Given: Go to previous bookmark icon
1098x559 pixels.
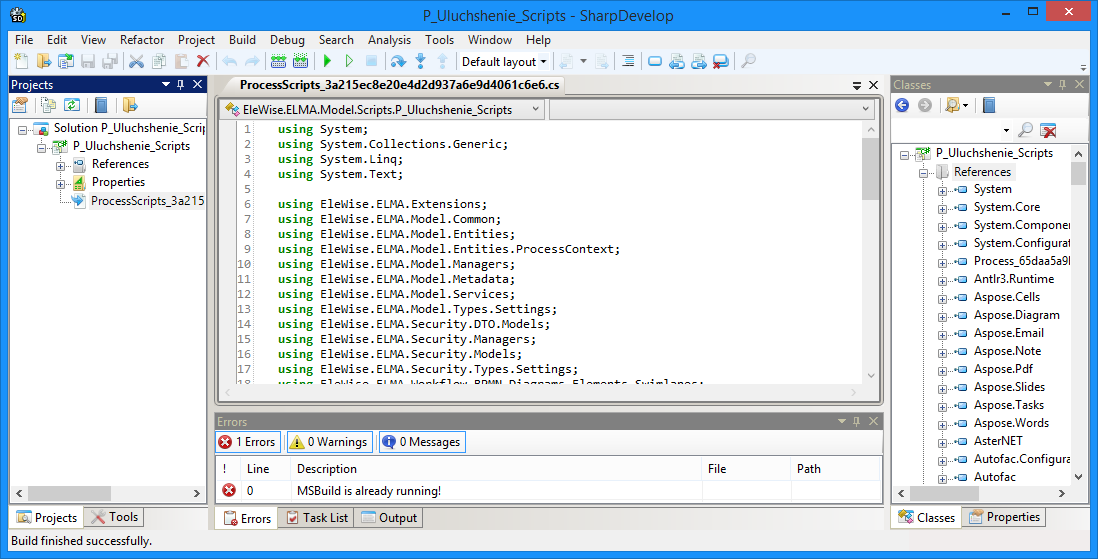Looking at the screenshot, I should point(676,62).
